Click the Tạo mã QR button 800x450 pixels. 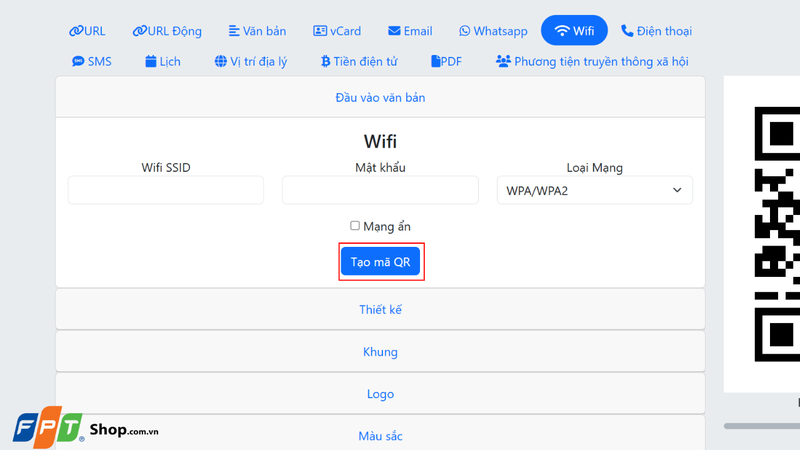pyautogui.click(x=381, y=261)
